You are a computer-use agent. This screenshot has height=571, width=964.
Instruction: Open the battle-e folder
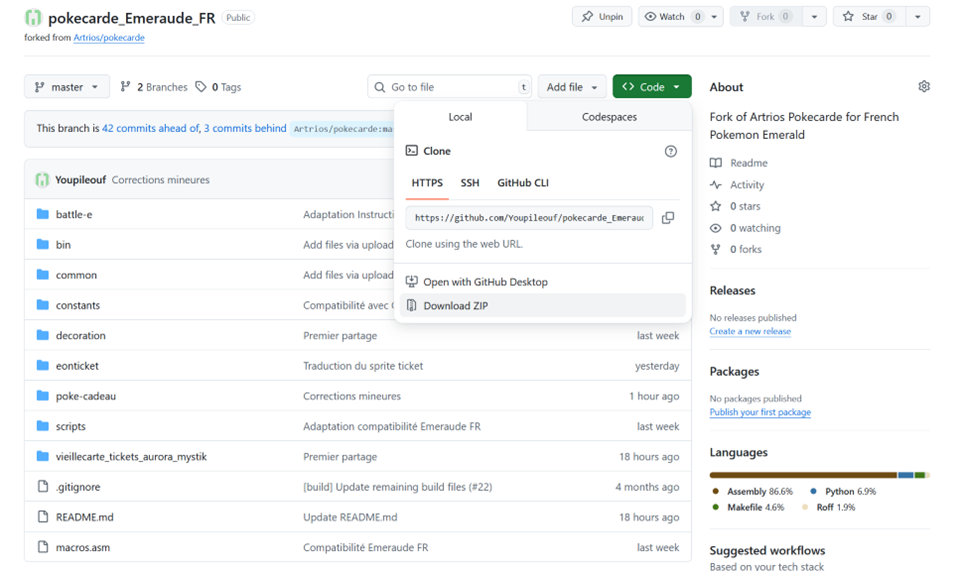[73, 214]
